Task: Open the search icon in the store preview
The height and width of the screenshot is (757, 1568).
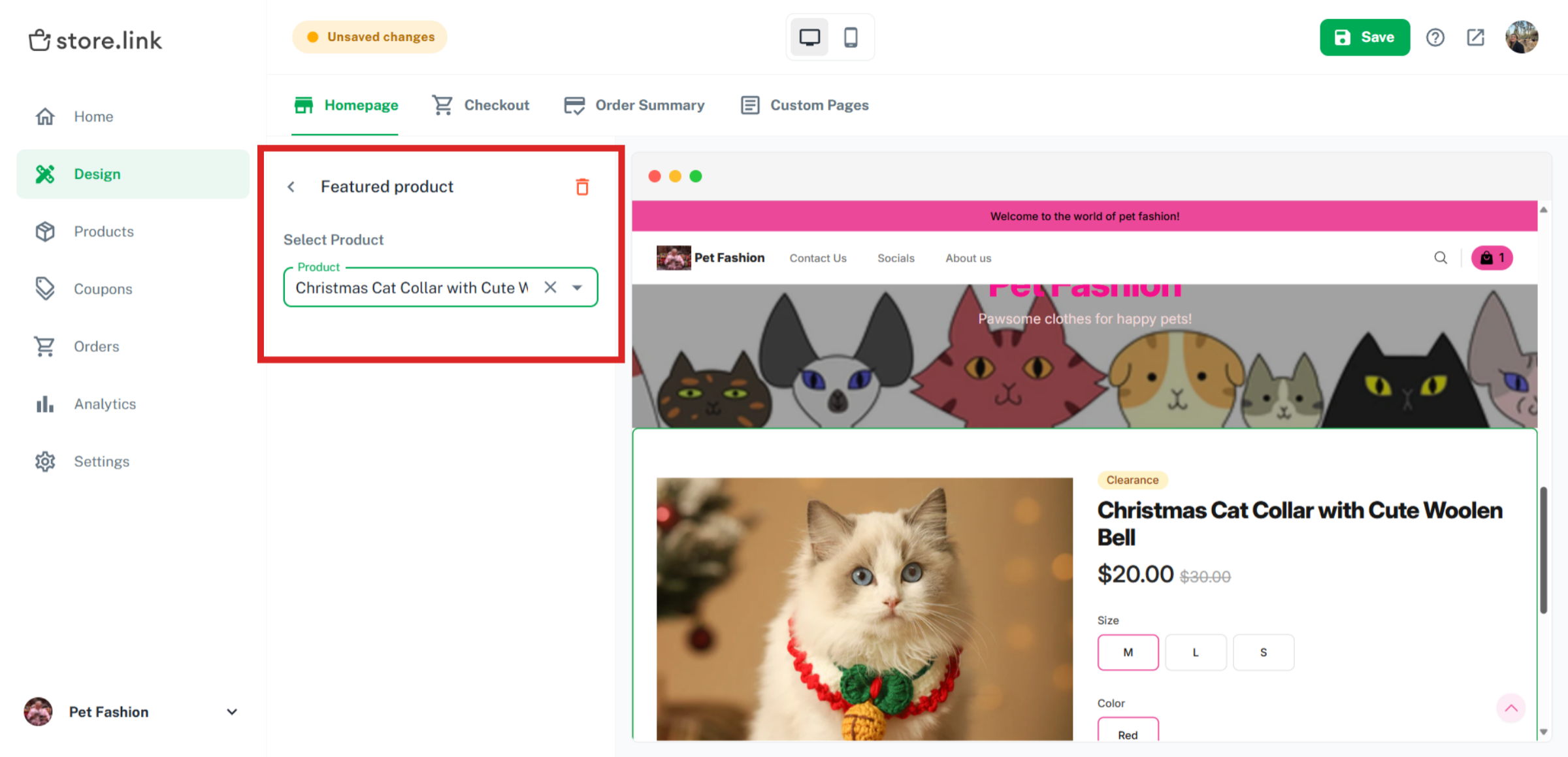Action: [1440, 257]
